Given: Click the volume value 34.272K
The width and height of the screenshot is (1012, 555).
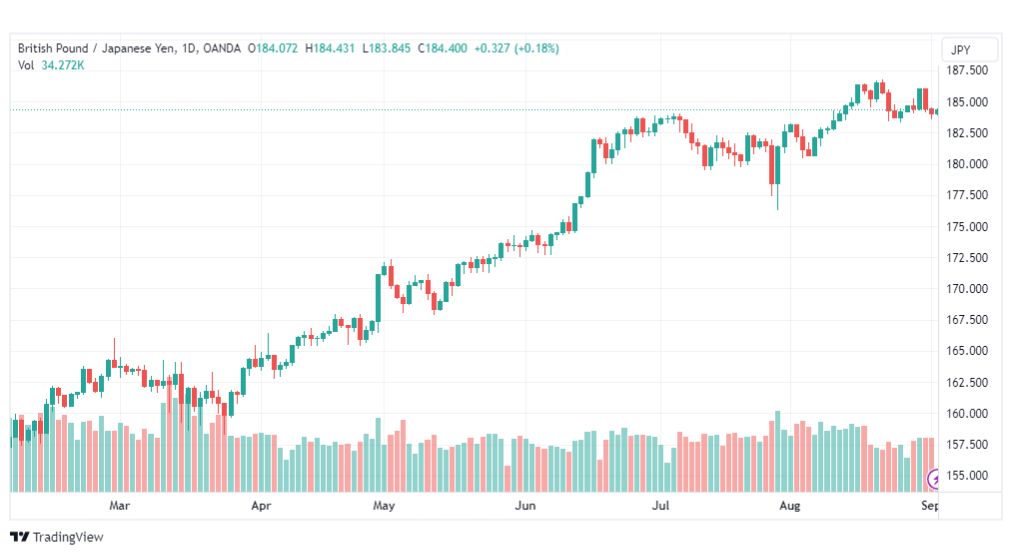Looking at the screenshot, I should [x=63, y=65].
